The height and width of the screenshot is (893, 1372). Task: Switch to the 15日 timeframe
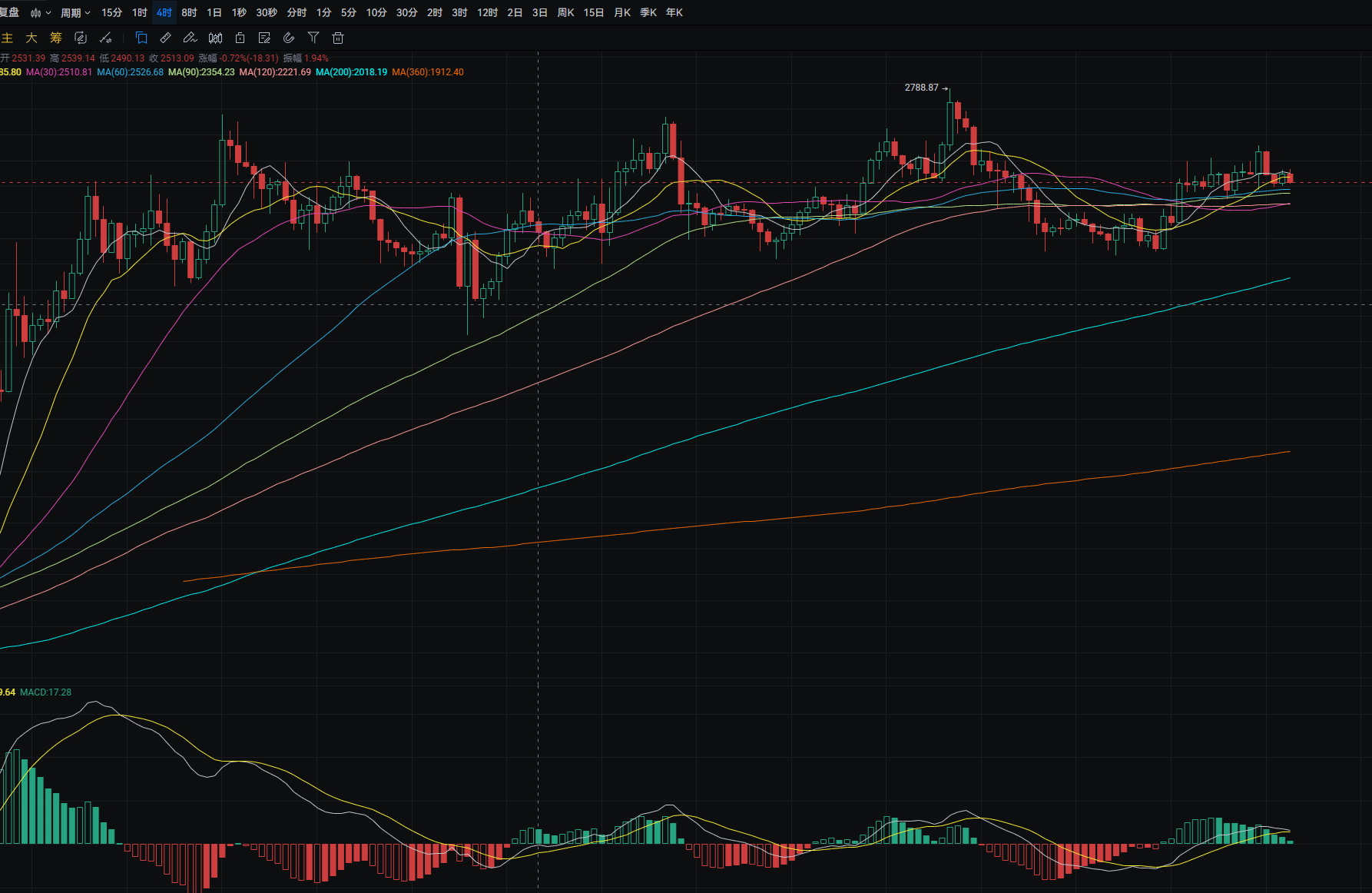coord(594,13)
